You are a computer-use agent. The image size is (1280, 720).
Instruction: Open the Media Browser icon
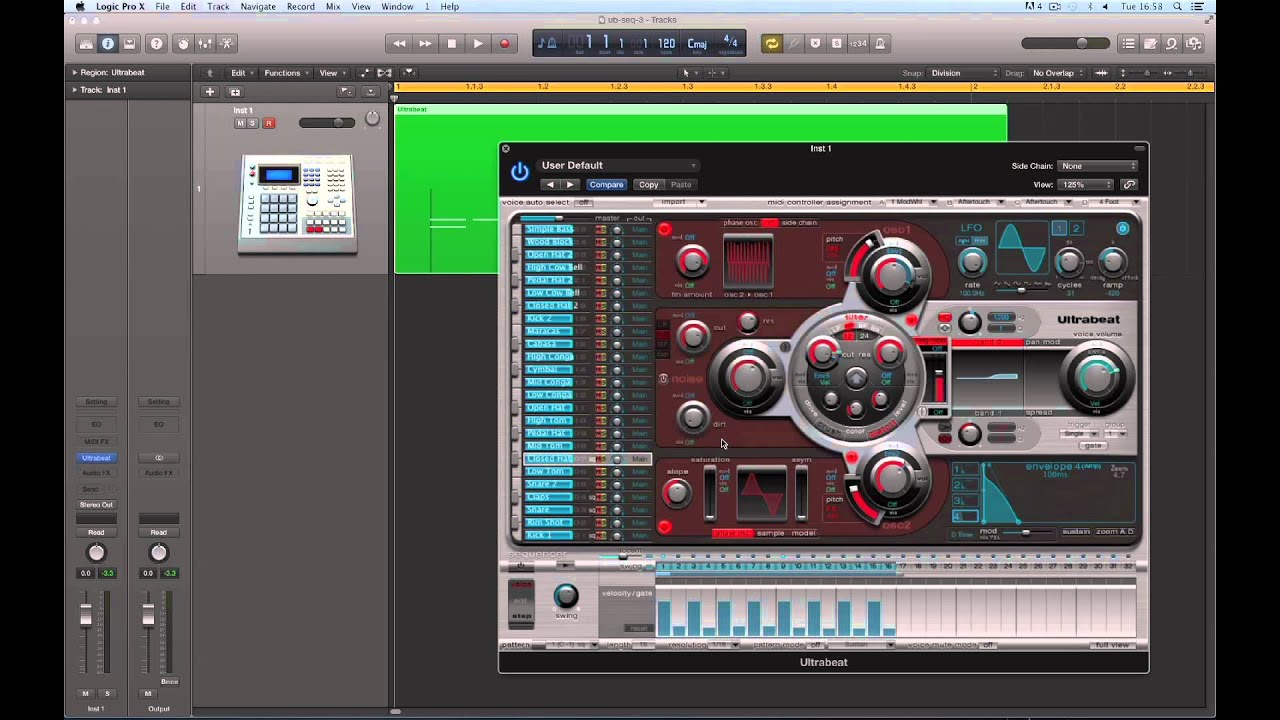click(x=1194, y=44)
